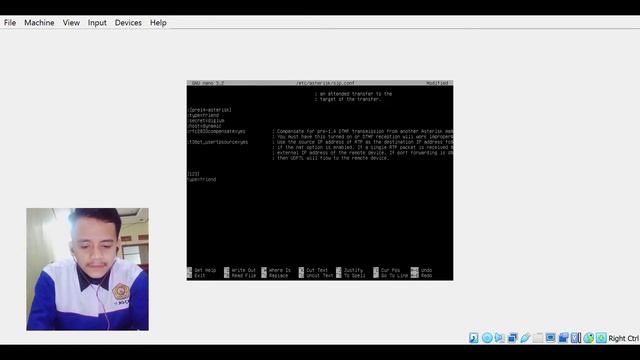Open the View menu
Screen dimensions: 640x360
(71, 23)
